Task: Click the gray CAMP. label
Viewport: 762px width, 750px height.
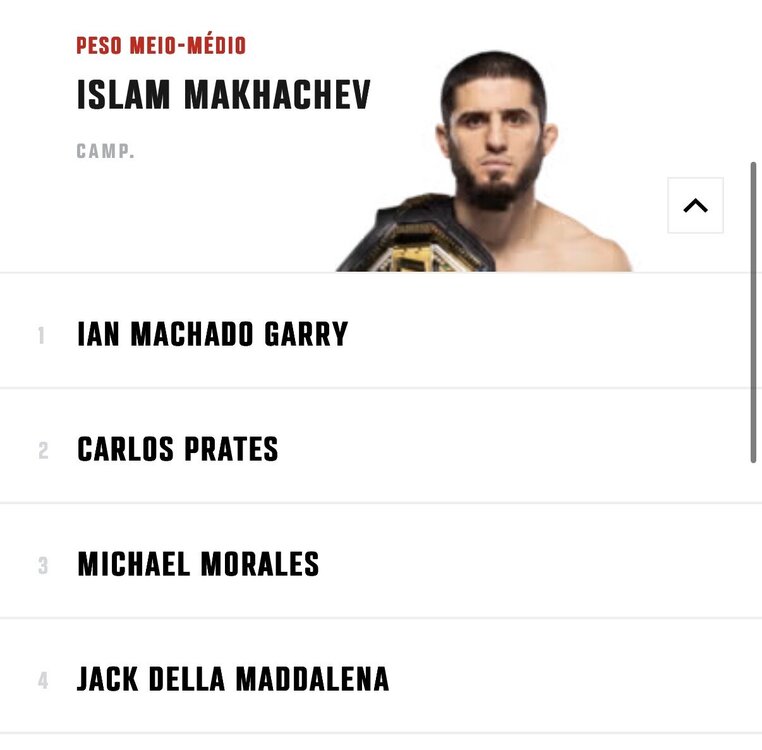Action: [105, 151]
